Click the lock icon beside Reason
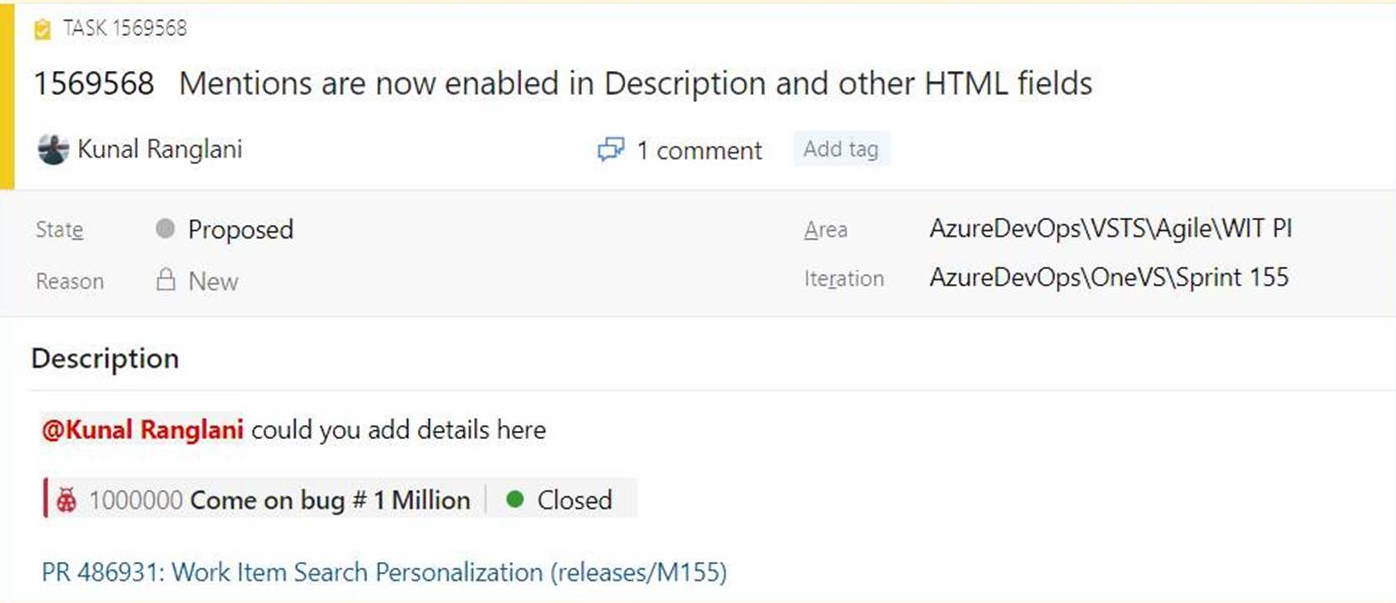The image size is (1396, 603). [x=166, y=281]
